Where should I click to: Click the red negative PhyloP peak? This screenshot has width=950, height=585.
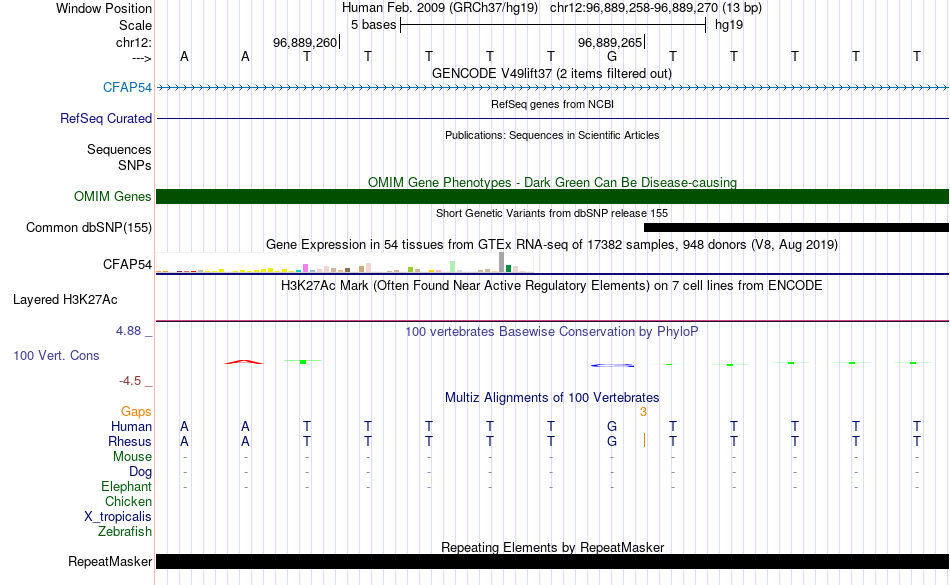click(x=244, y=362)
